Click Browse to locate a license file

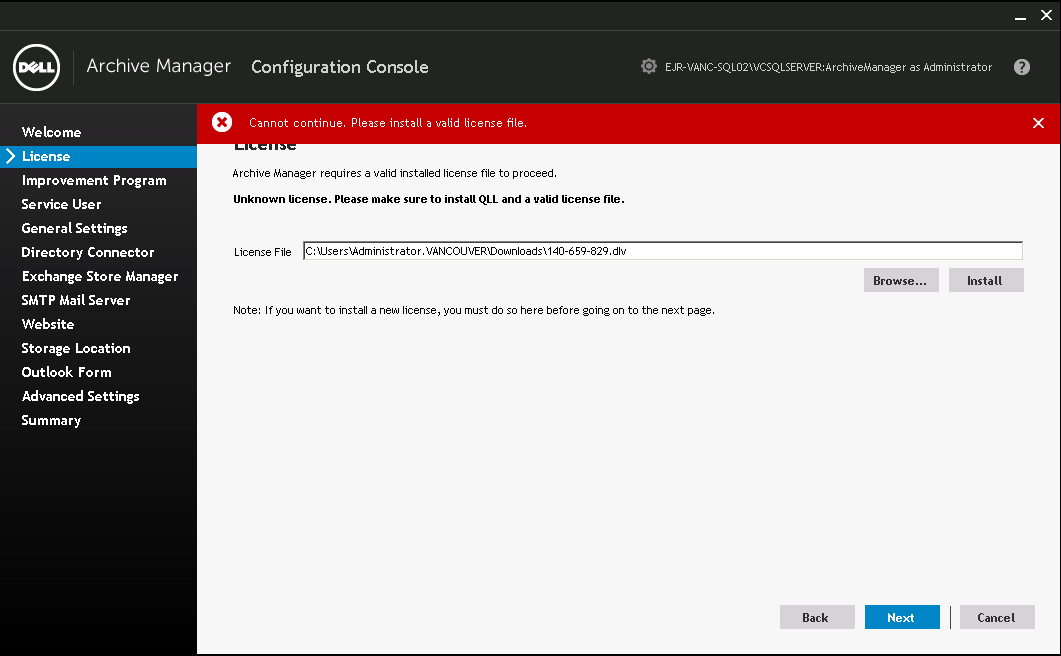click(900, 280)
